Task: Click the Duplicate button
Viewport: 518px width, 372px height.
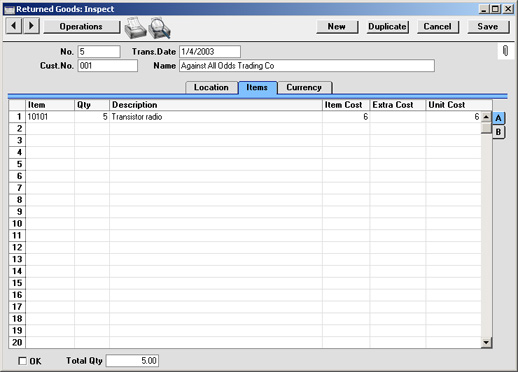Action: tap(387, 26)
